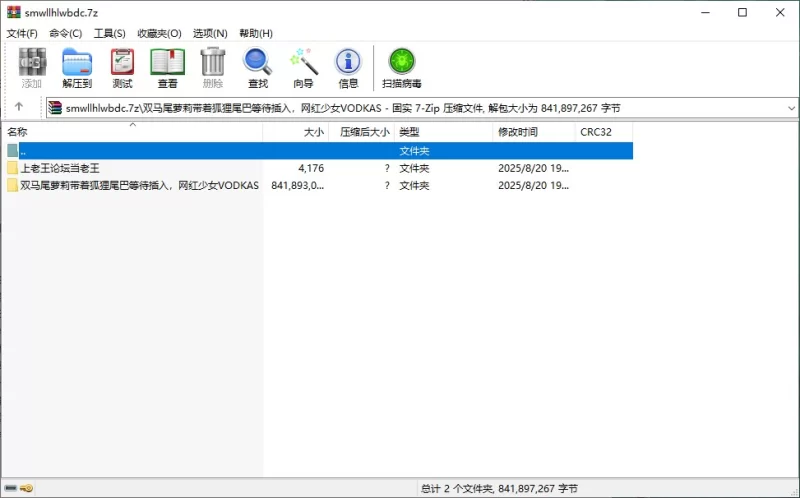Sort by the 类型 column header
Screen dimensions: 800x498
click(443, 132)
